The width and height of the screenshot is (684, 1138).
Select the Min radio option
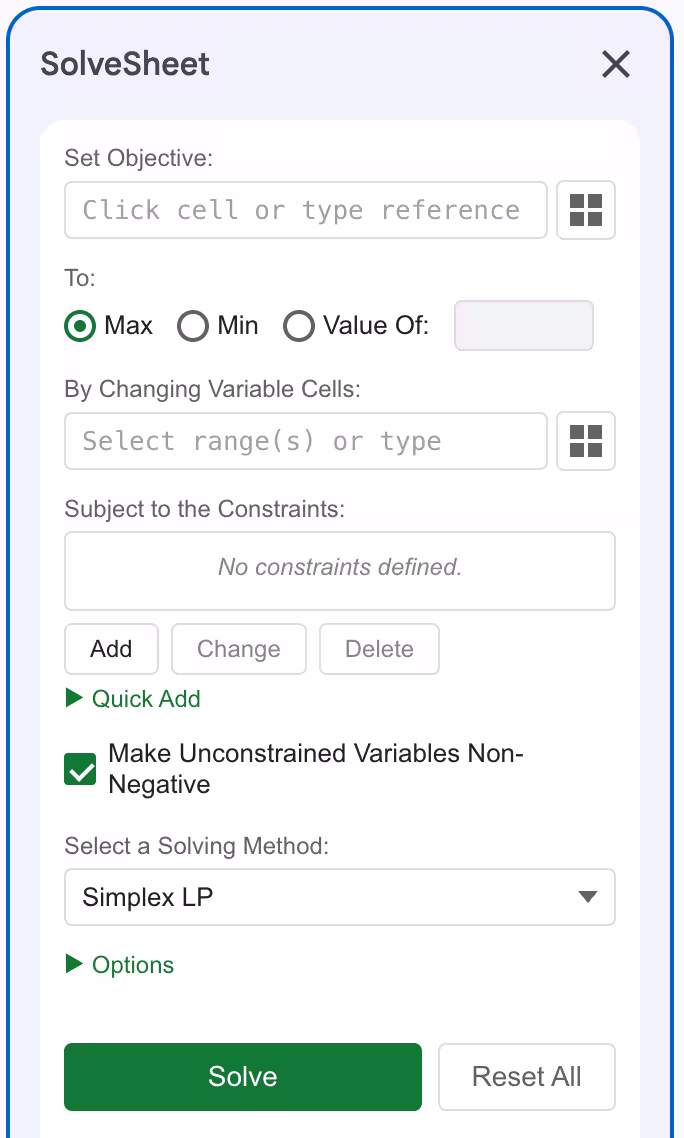pos(193,326)
